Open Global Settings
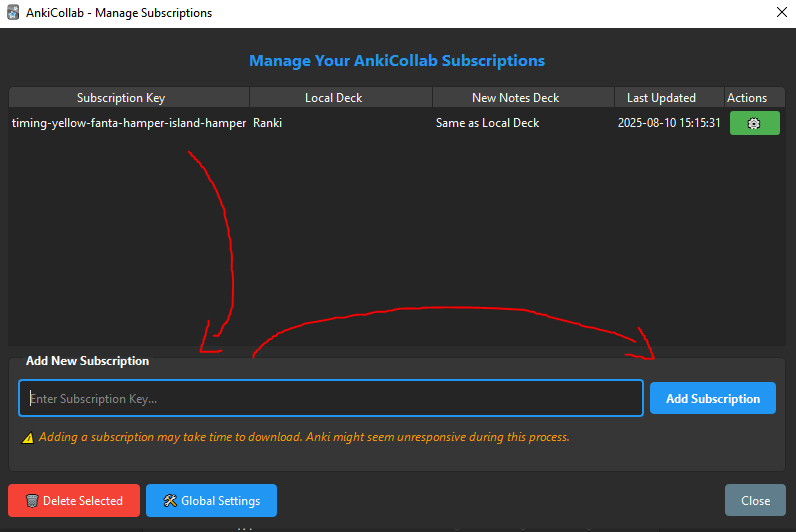Screen dimensions: 796x532 pyautogui.click(x=211, y=501)
